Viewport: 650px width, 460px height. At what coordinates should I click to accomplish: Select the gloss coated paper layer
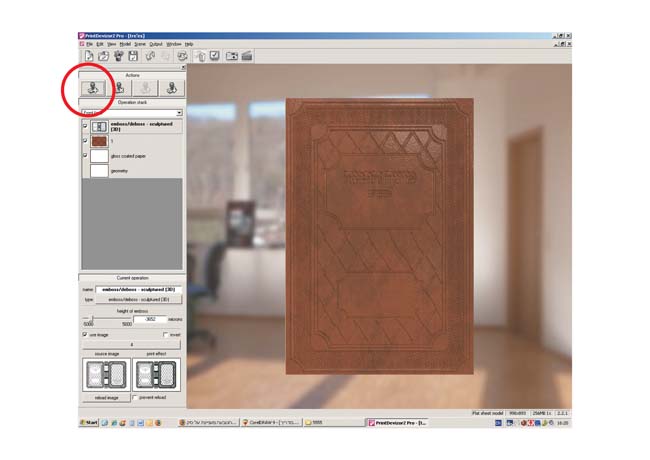(132, 156)
